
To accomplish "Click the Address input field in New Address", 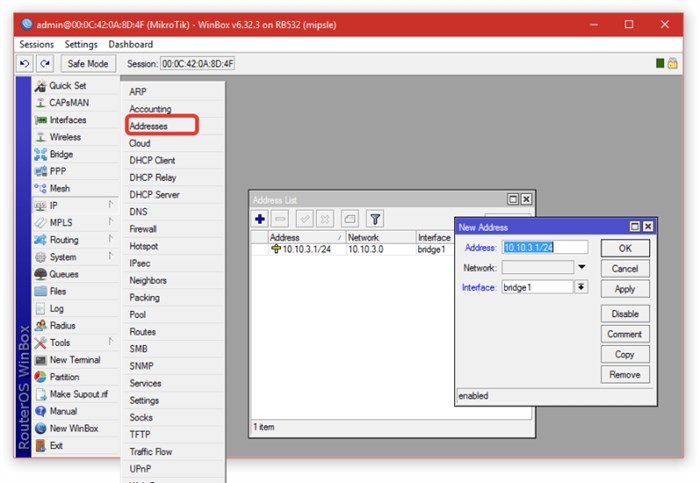I will pyautogui.click(x=545, y=247).
